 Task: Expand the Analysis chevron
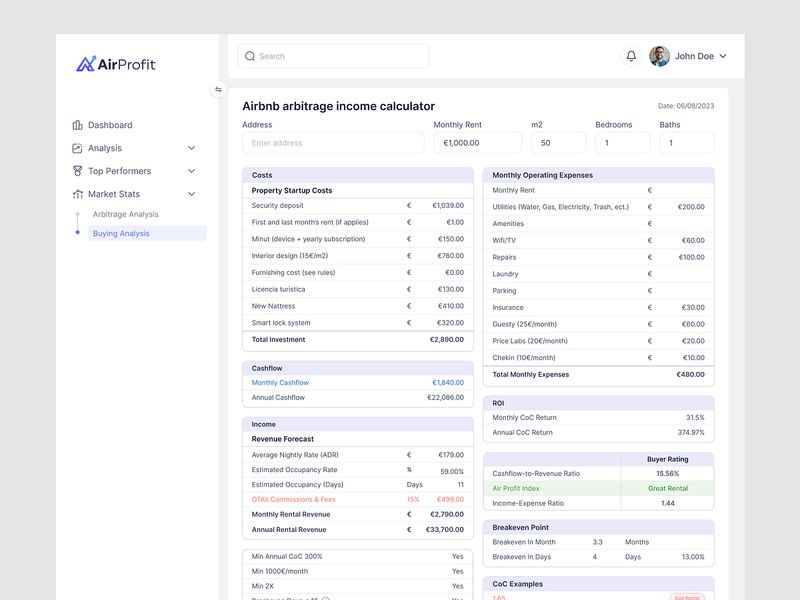(x=191, y=148)
